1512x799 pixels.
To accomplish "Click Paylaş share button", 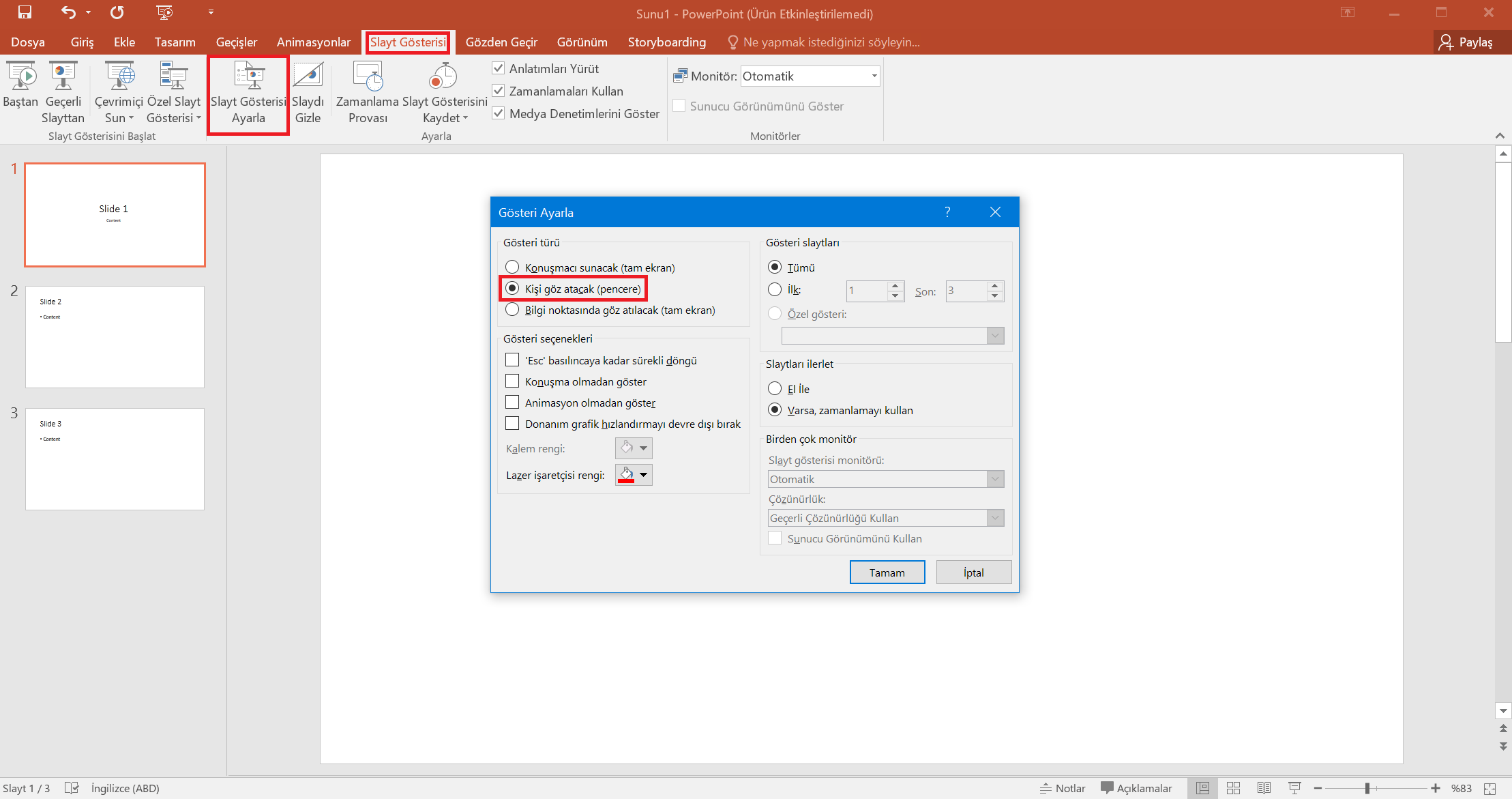I will pos(1466,42).
